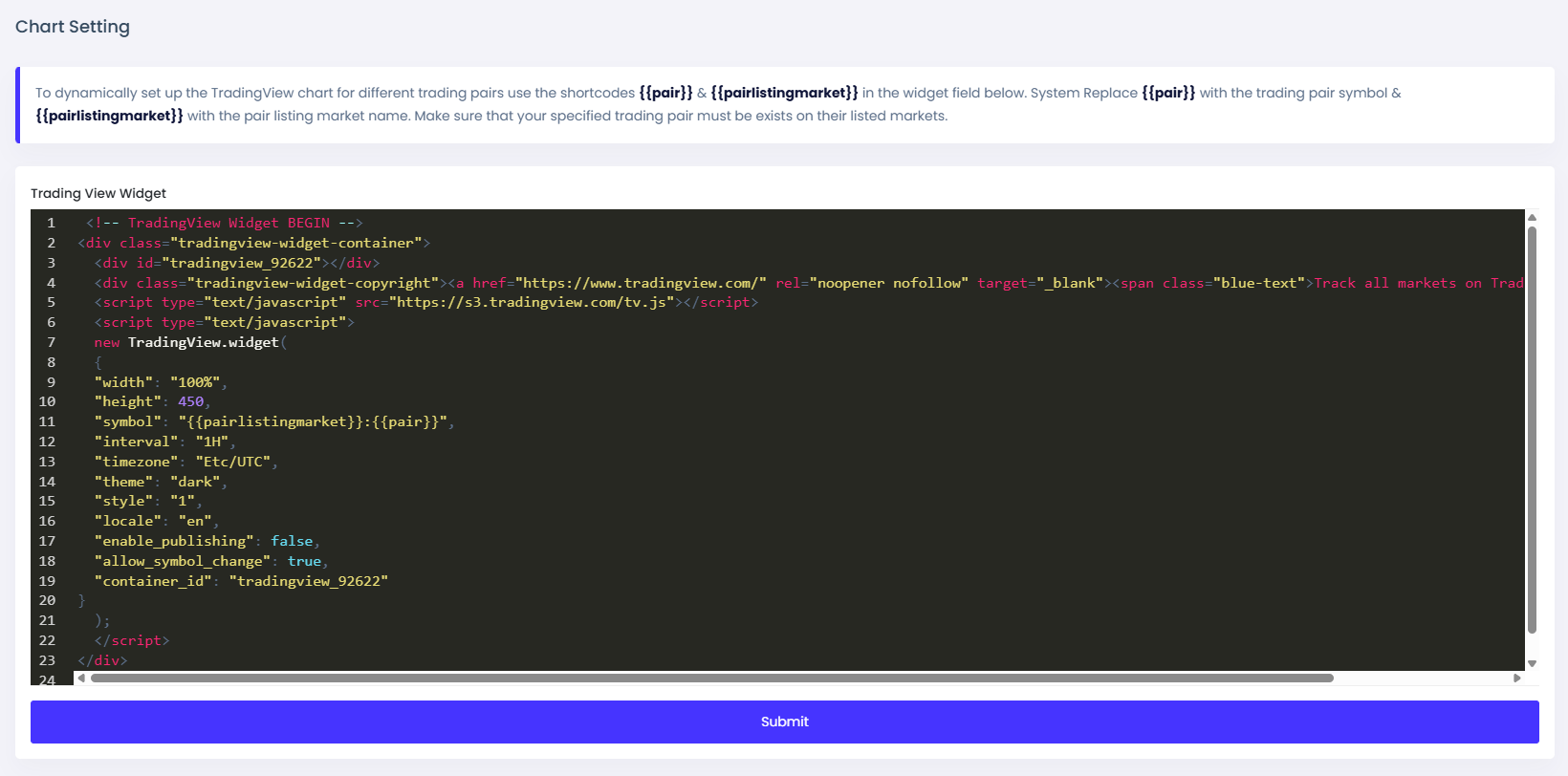Click line number 8 in the editor gutter
1568x776 pixels.
click(x=52, y=362)
